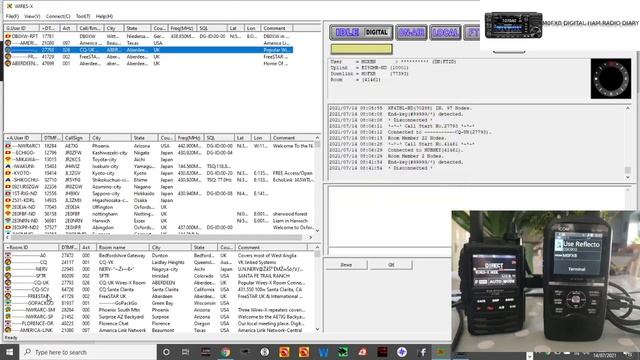The height and width of the screenshot is (360, 640).
Task: Sort room list by Act column
Action: [88, 247]
